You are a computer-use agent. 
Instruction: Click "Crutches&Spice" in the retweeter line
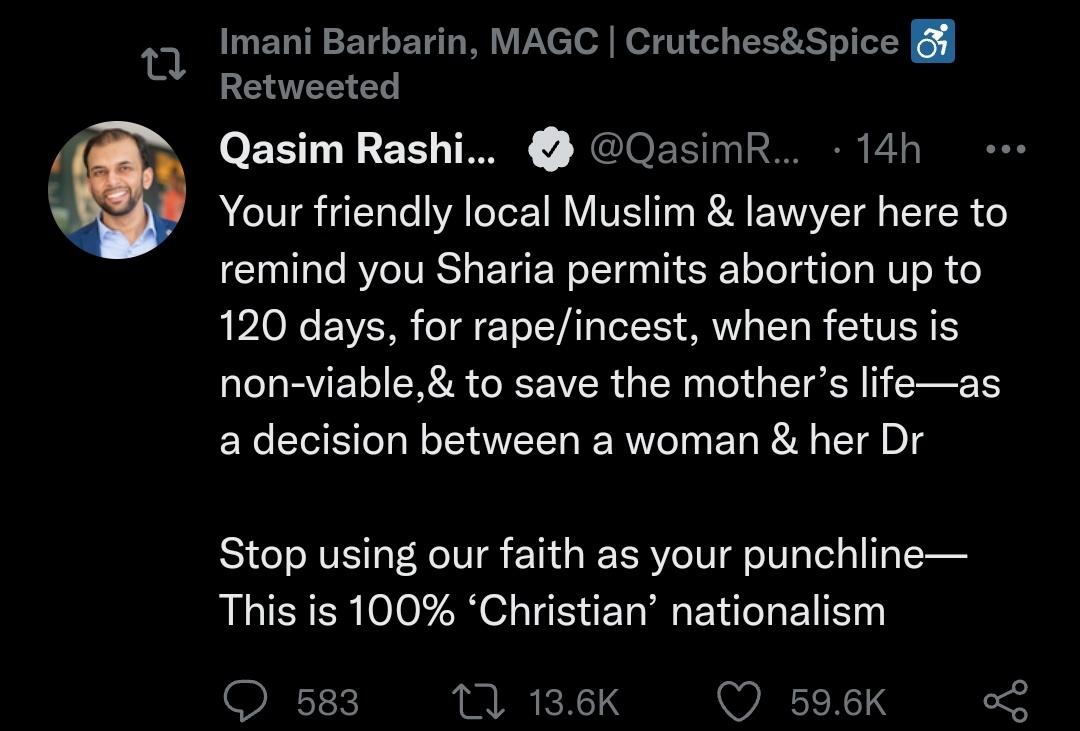(761, 42)
